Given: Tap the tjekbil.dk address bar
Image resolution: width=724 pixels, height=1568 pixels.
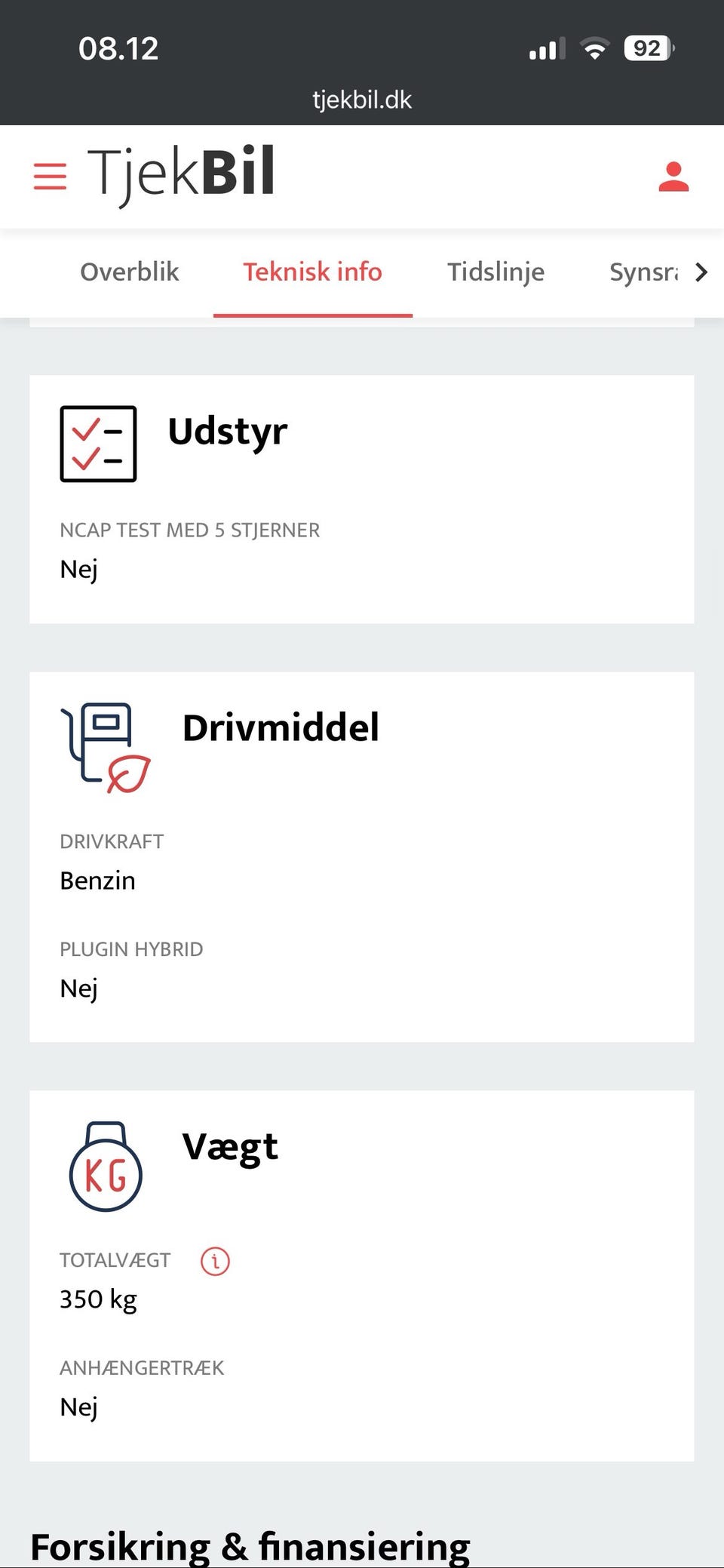Looking at the screenshot, I should [362, 100].
